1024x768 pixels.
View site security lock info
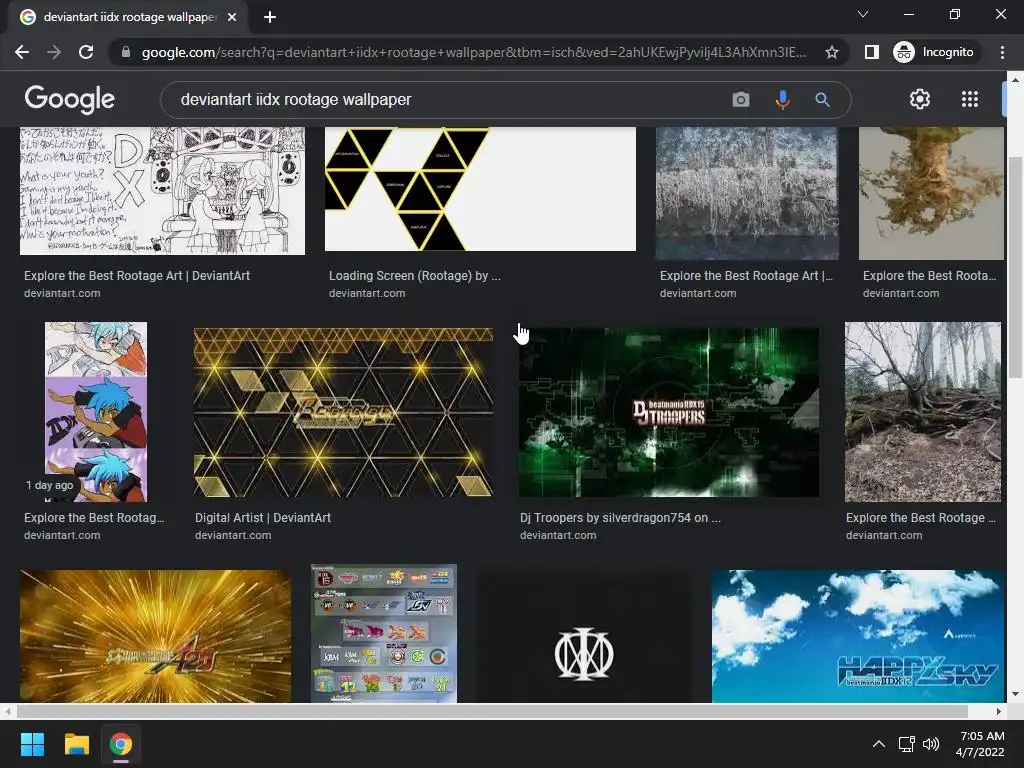coord(126,52)
